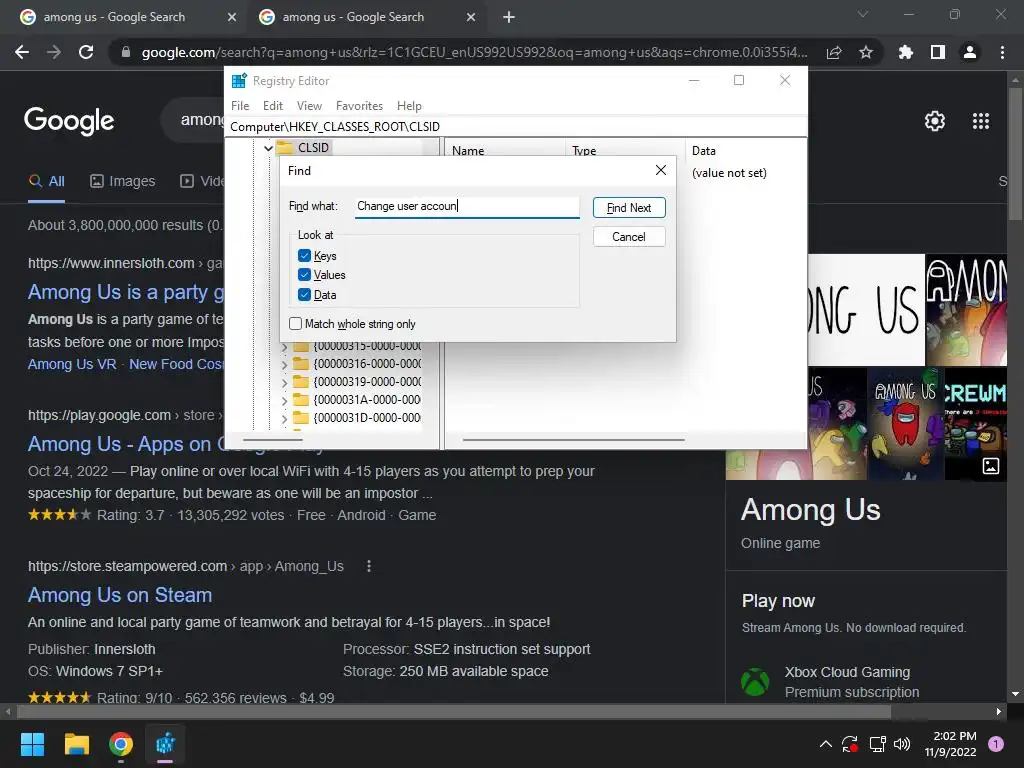Switch to Images search tab
Viewport: 1024px width, 768px height.
[123, 181]
